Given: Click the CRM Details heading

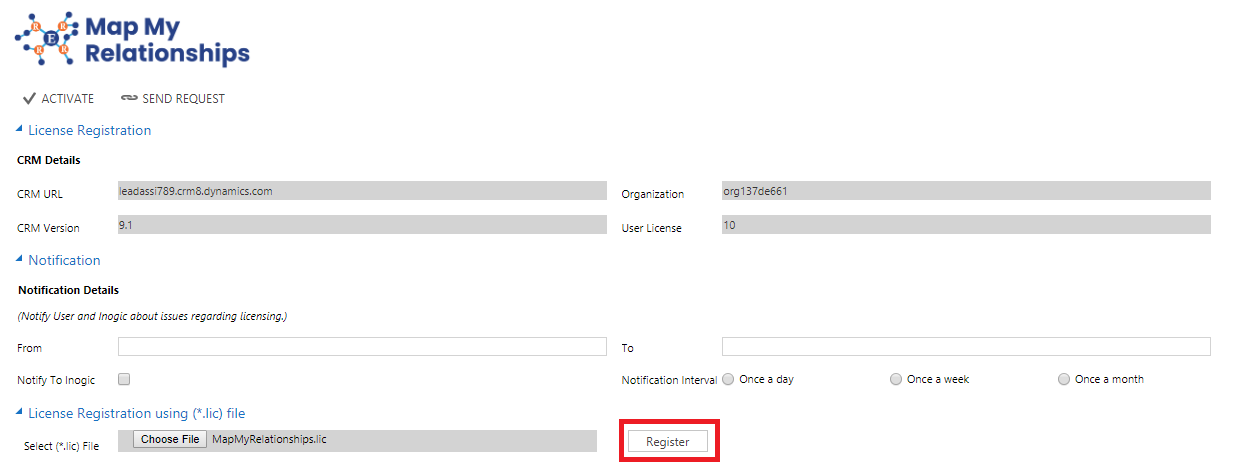Looking at the screenshot, I should tap(49, 160).
